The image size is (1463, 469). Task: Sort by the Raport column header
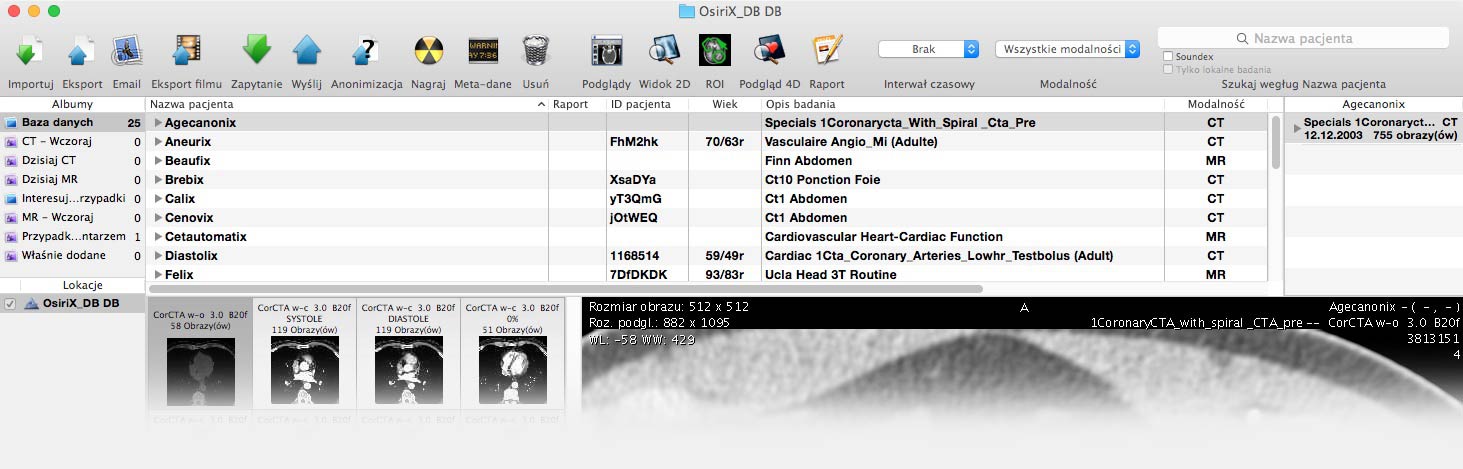coord(577,104)
